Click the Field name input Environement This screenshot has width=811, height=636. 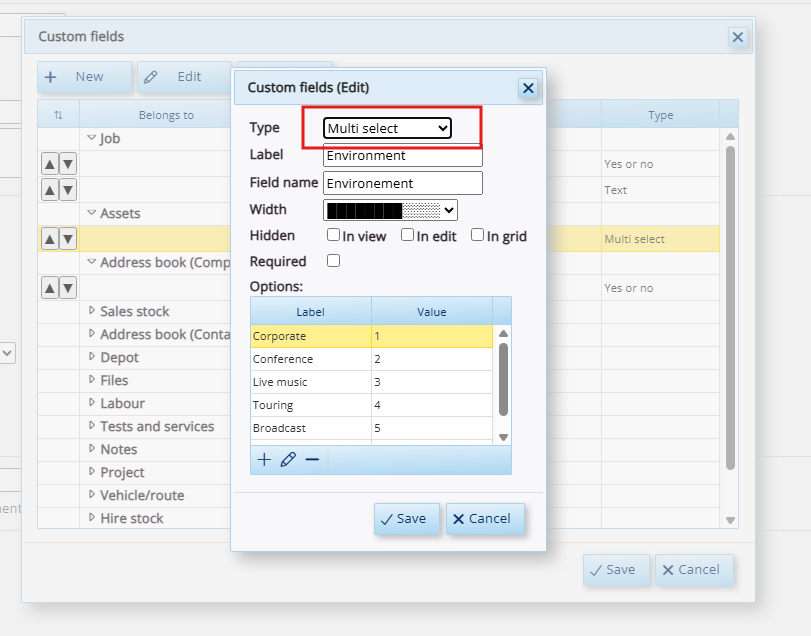click(x=403, y=183)
